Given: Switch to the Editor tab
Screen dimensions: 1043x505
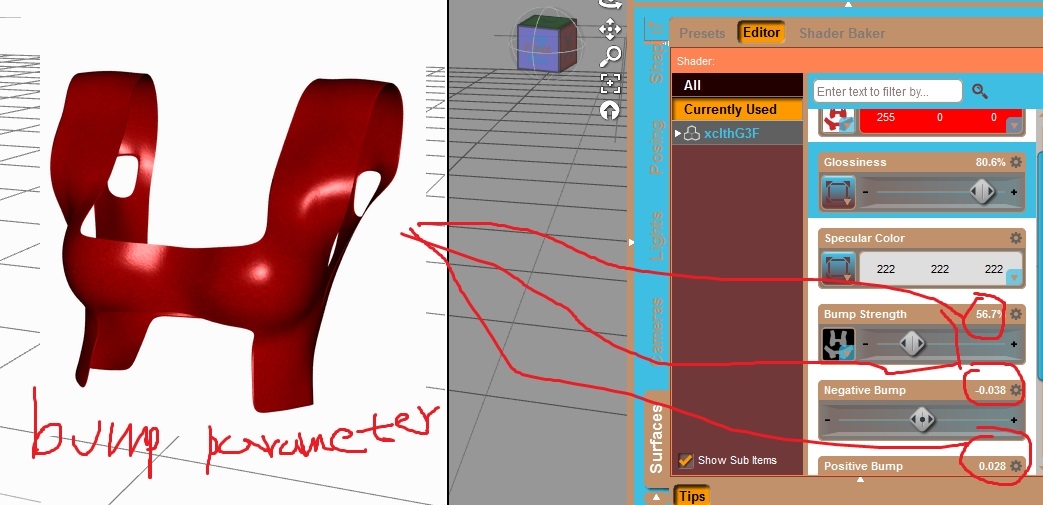Looking at the screenshot, I should [761, 33].
